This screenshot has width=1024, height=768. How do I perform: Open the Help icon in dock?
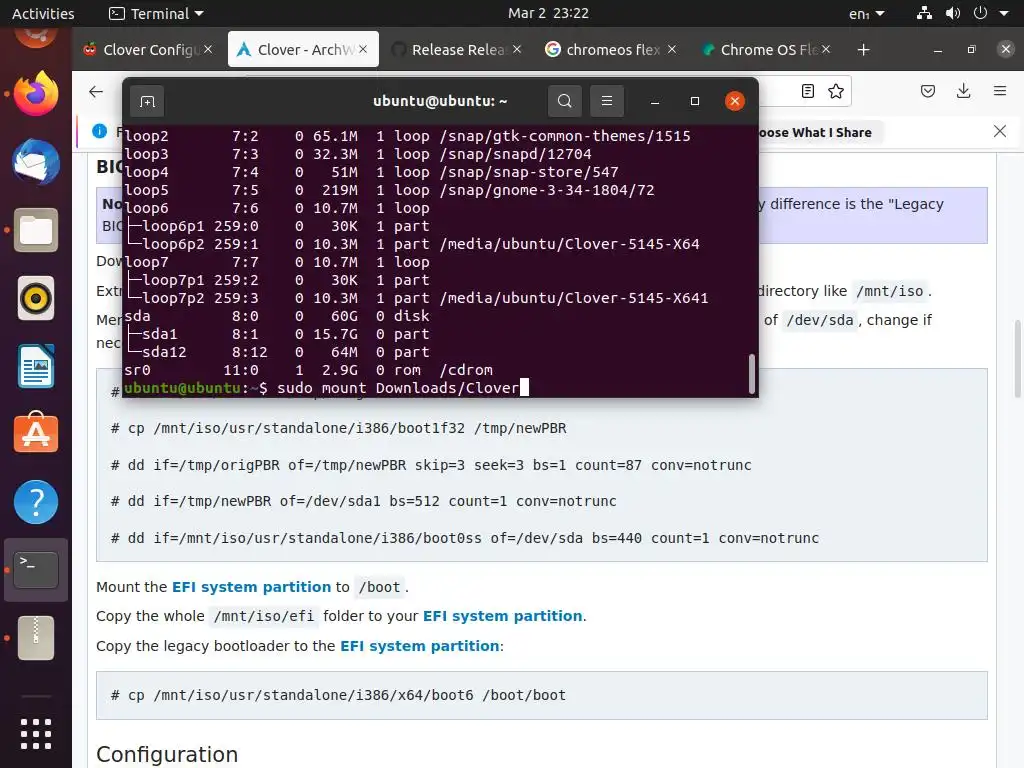[36, 502]
